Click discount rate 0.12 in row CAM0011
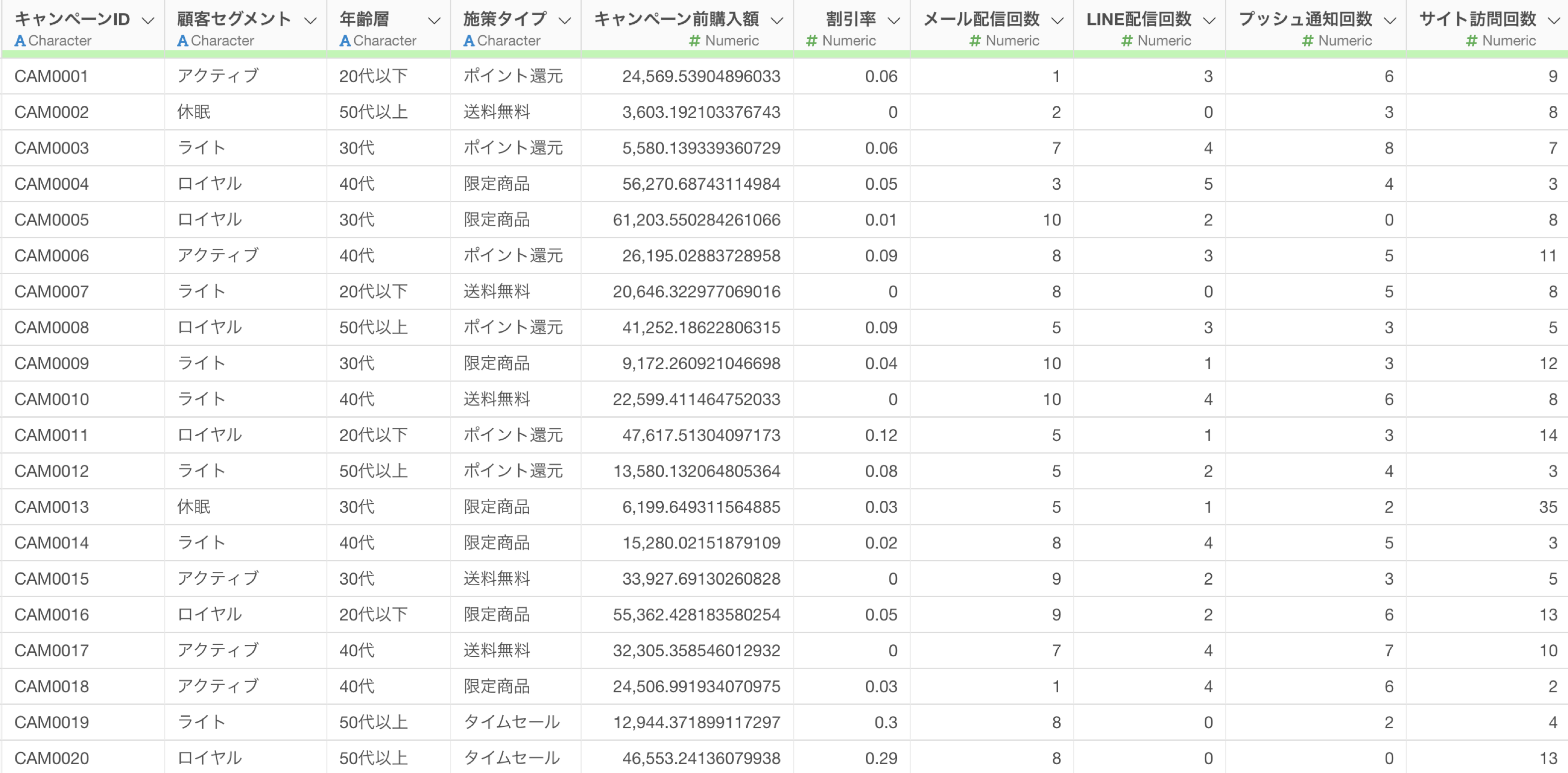Viewport: 1568px width, 773px height. 881,435
